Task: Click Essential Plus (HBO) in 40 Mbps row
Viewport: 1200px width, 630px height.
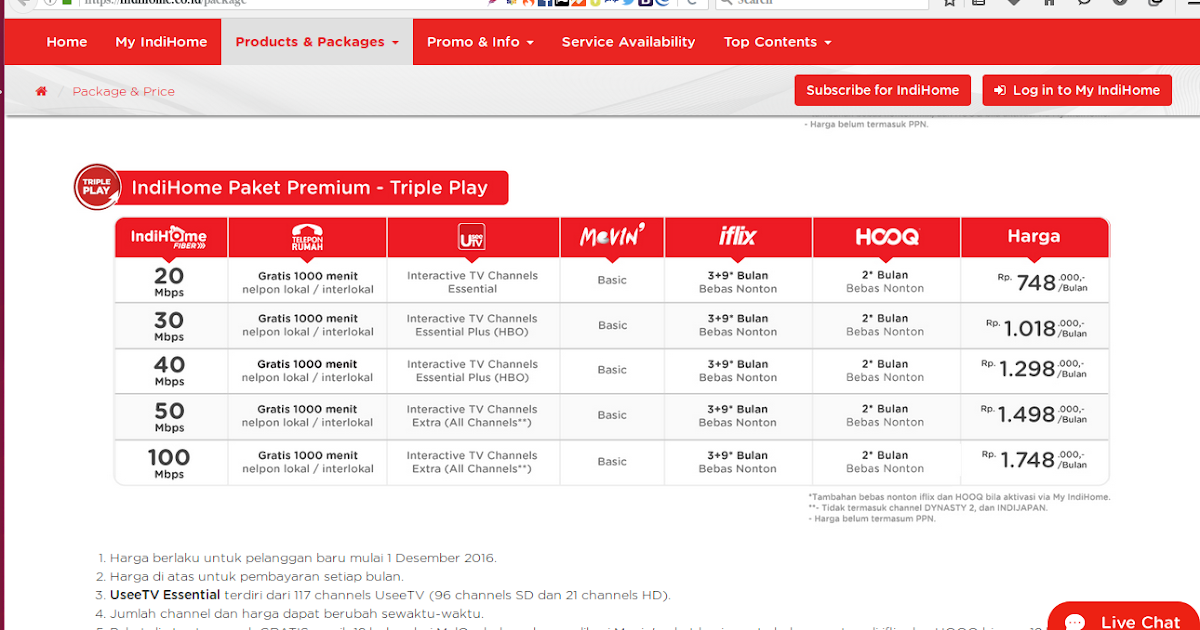Action: pos(472,378)
